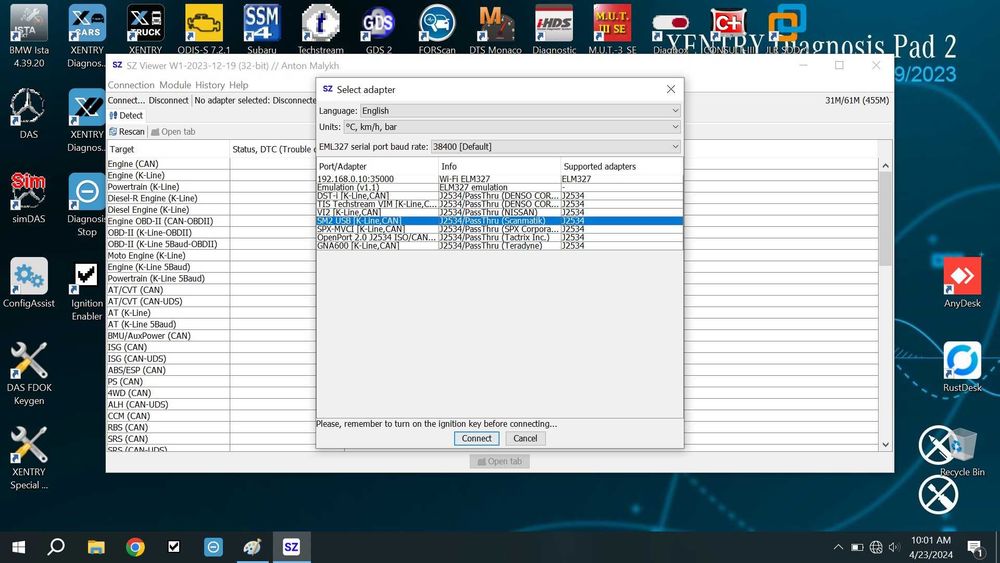
Task: Launch HDS Diagnostic desktop icon
Action: pyautogui.click(x=554, y=29)
